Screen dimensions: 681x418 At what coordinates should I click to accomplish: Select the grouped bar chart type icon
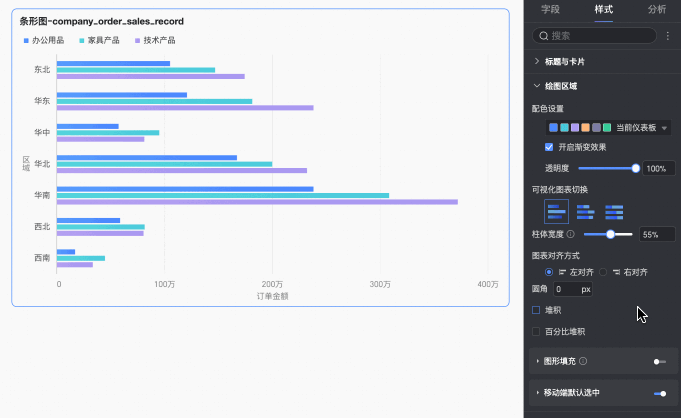(557, 210)
